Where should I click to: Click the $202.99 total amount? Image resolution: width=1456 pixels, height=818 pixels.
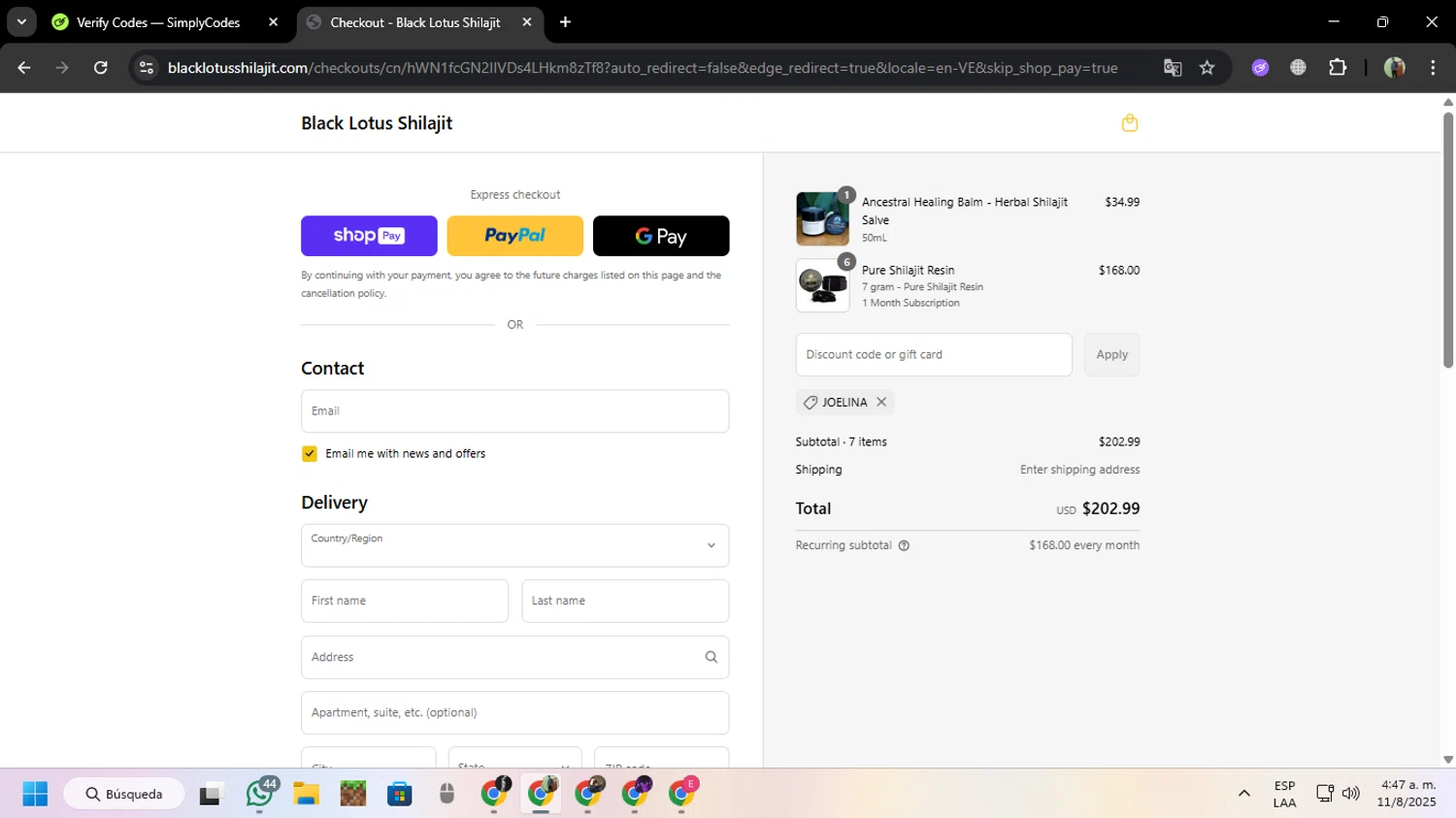[x=1110, y=508]
